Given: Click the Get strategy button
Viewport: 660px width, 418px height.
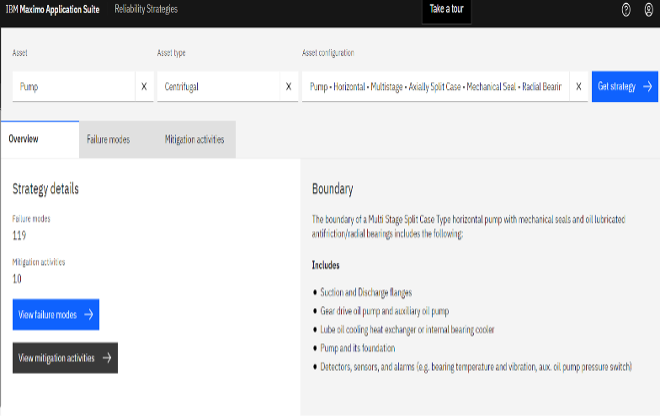Looking at the screenshot, I should point(625,86).
